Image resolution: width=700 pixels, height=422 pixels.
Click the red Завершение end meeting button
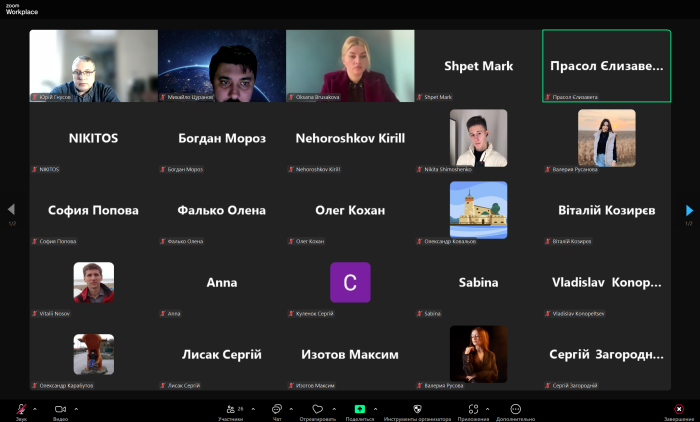point(678,409)
